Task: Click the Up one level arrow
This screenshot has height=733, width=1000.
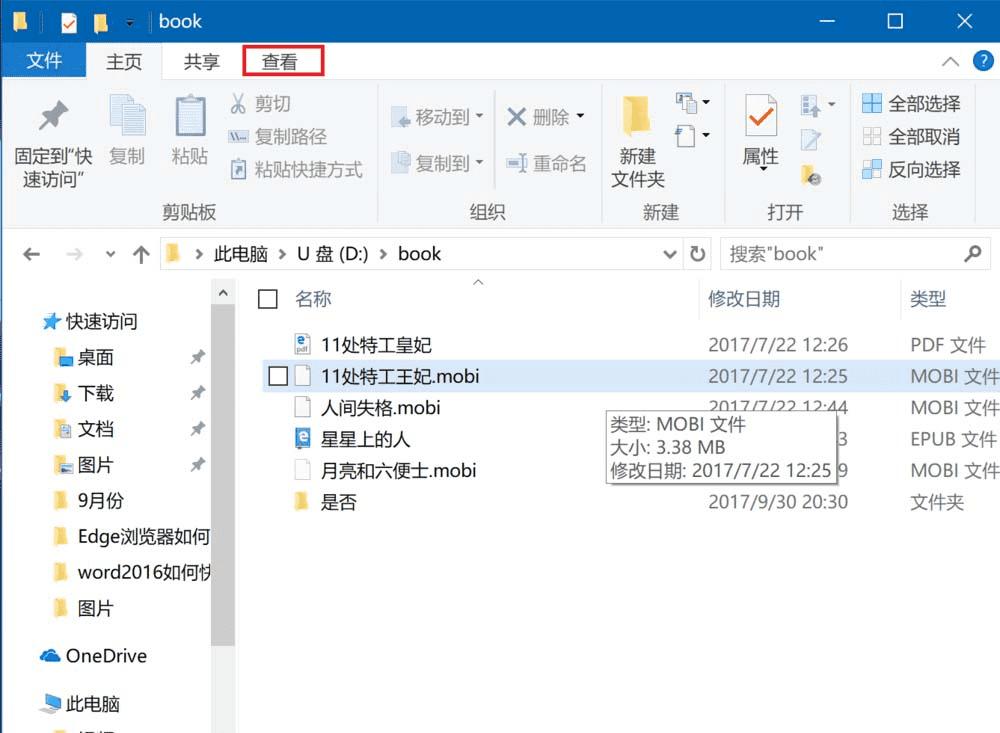Action: (x=141, y=255)
